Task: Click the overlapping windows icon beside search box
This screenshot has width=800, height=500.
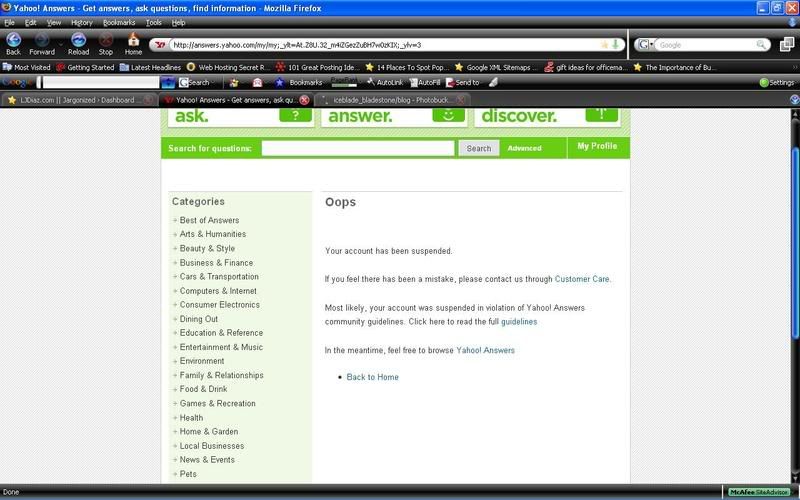Action: pyautogui.click(x=787, y=44)
